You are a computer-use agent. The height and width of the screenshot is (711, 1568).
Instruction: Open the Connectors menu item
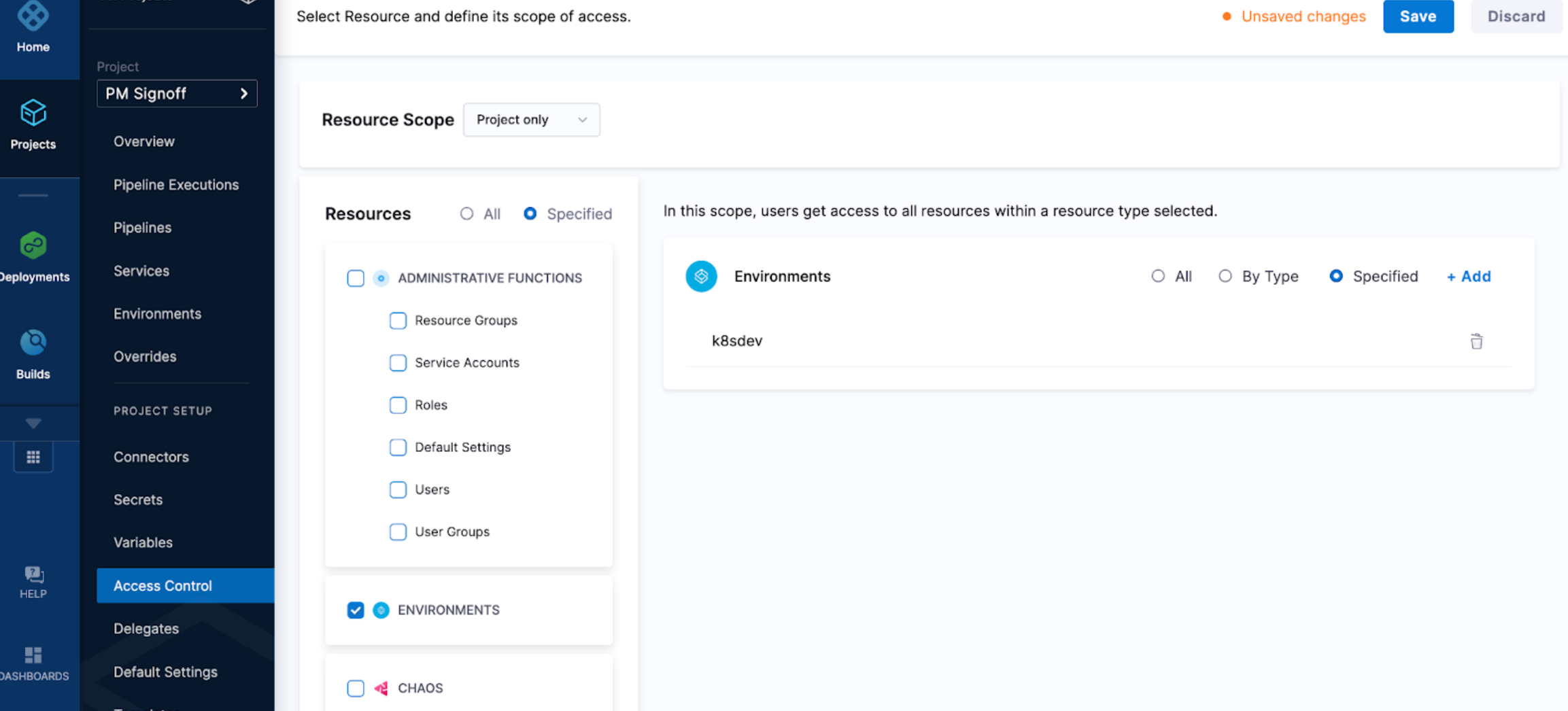tap(151, 457)
